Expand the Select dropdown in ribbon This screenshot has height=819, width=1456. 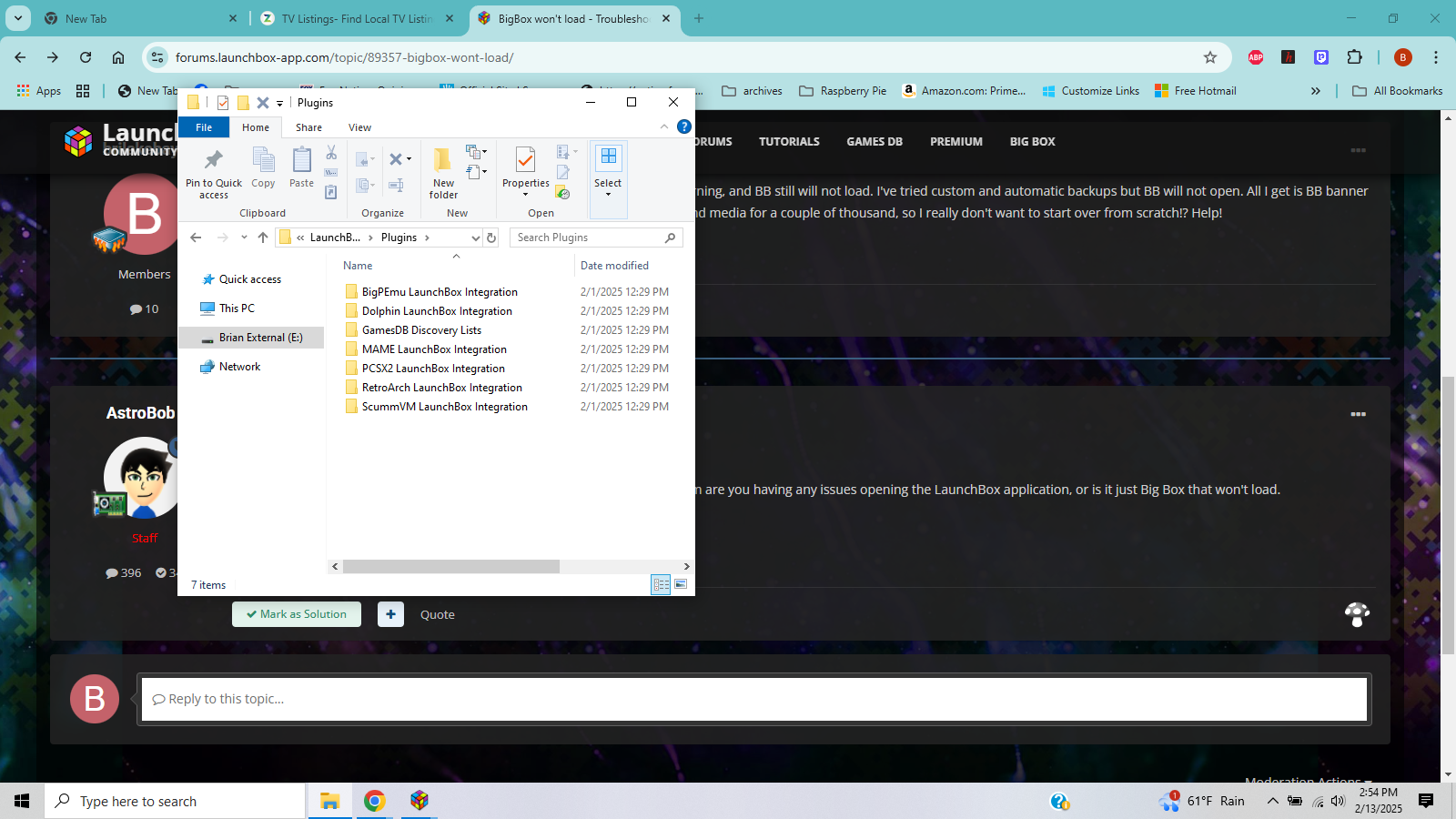pyautogui.click(x=608, y=194)
